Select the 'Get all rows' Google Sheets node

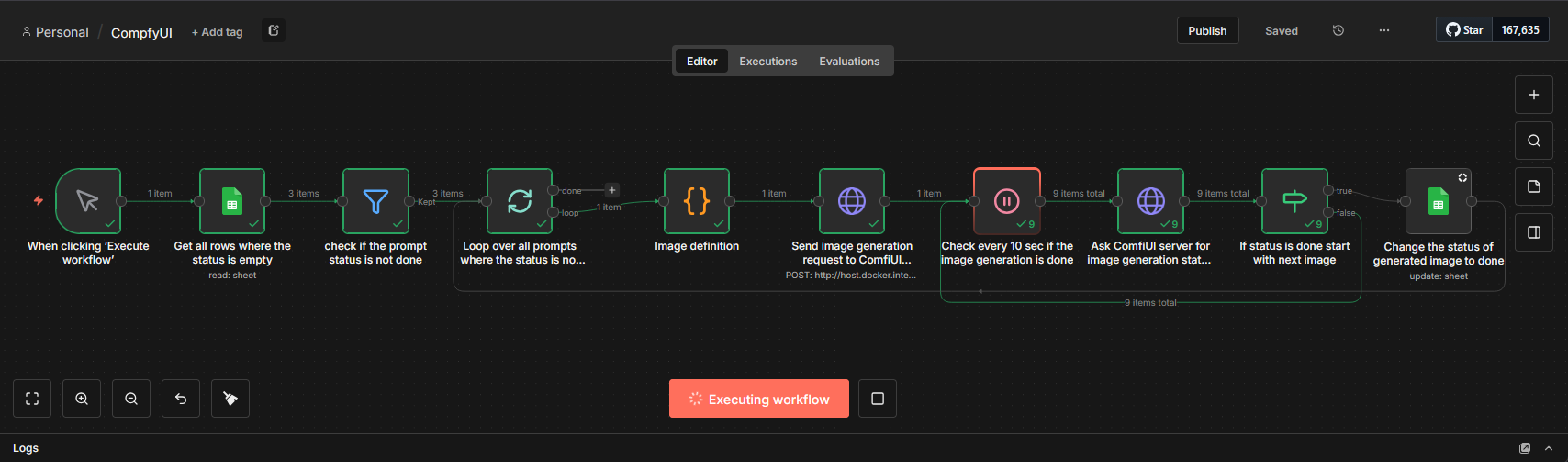[232, 201]
